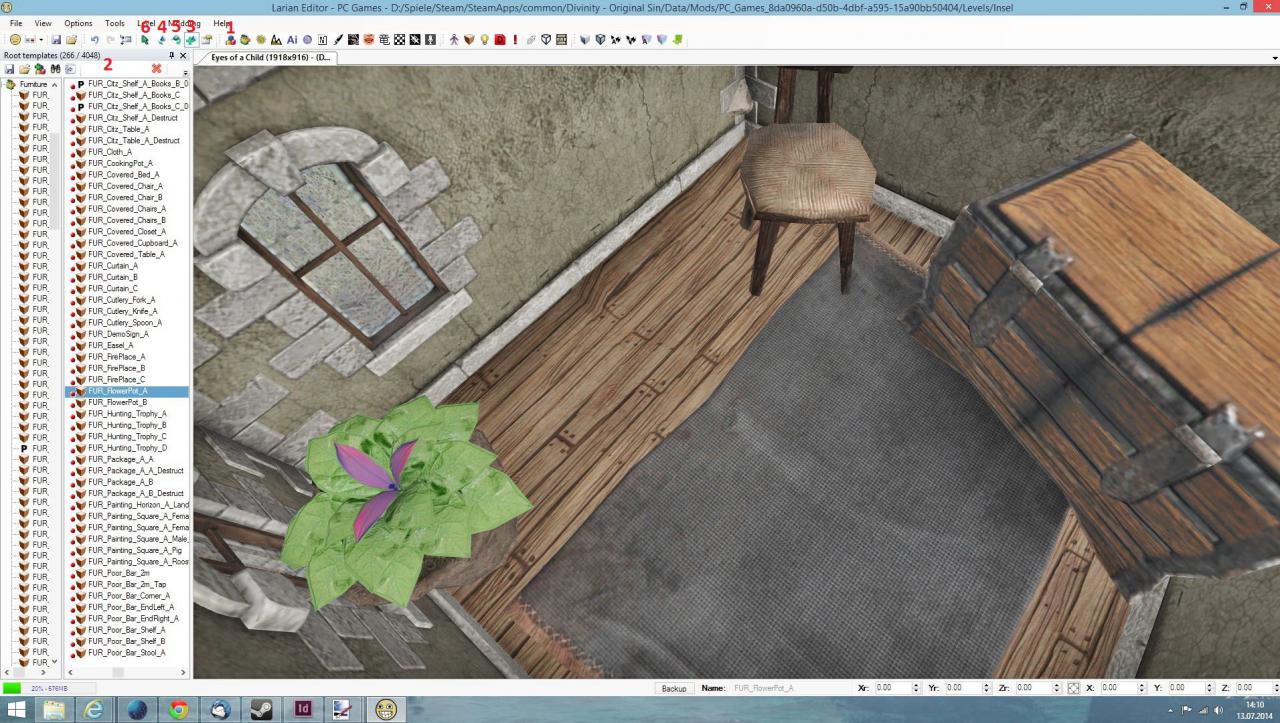Click the template list horizontal scrollbar
This screenshot has width=1280, height=723.
(x=127, y=672)
